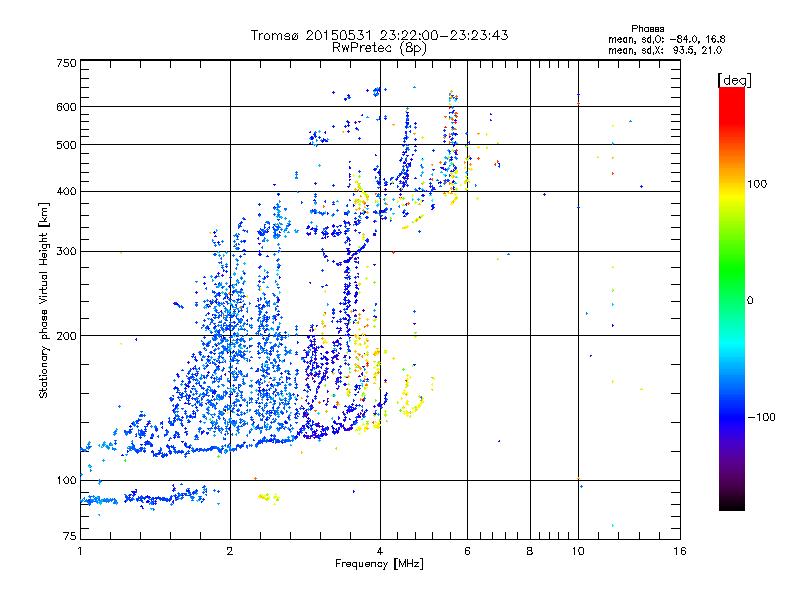Image resolution: width=800 pixels, height=600 pixels.
Task: Click the x-axis tick label '10'
Action: (x=578, y=551)
